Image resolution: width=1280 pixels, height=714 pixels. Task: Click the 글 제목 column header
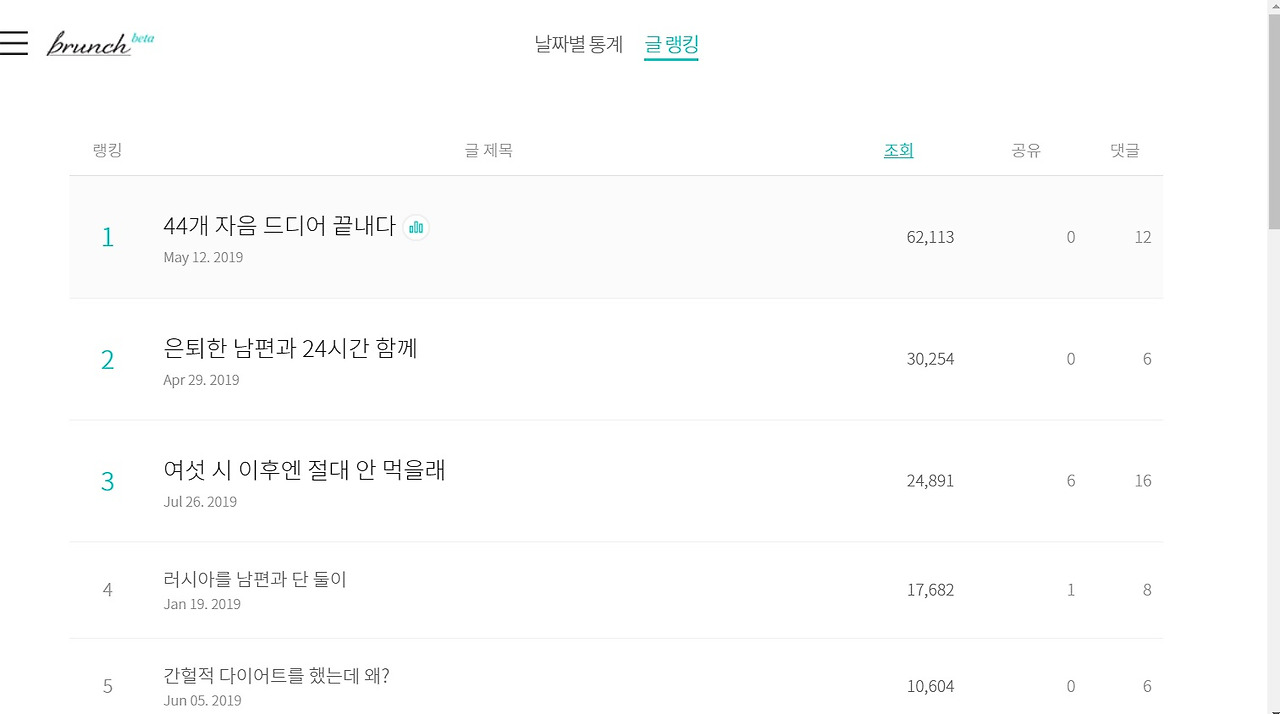click(x=488, y=151)
